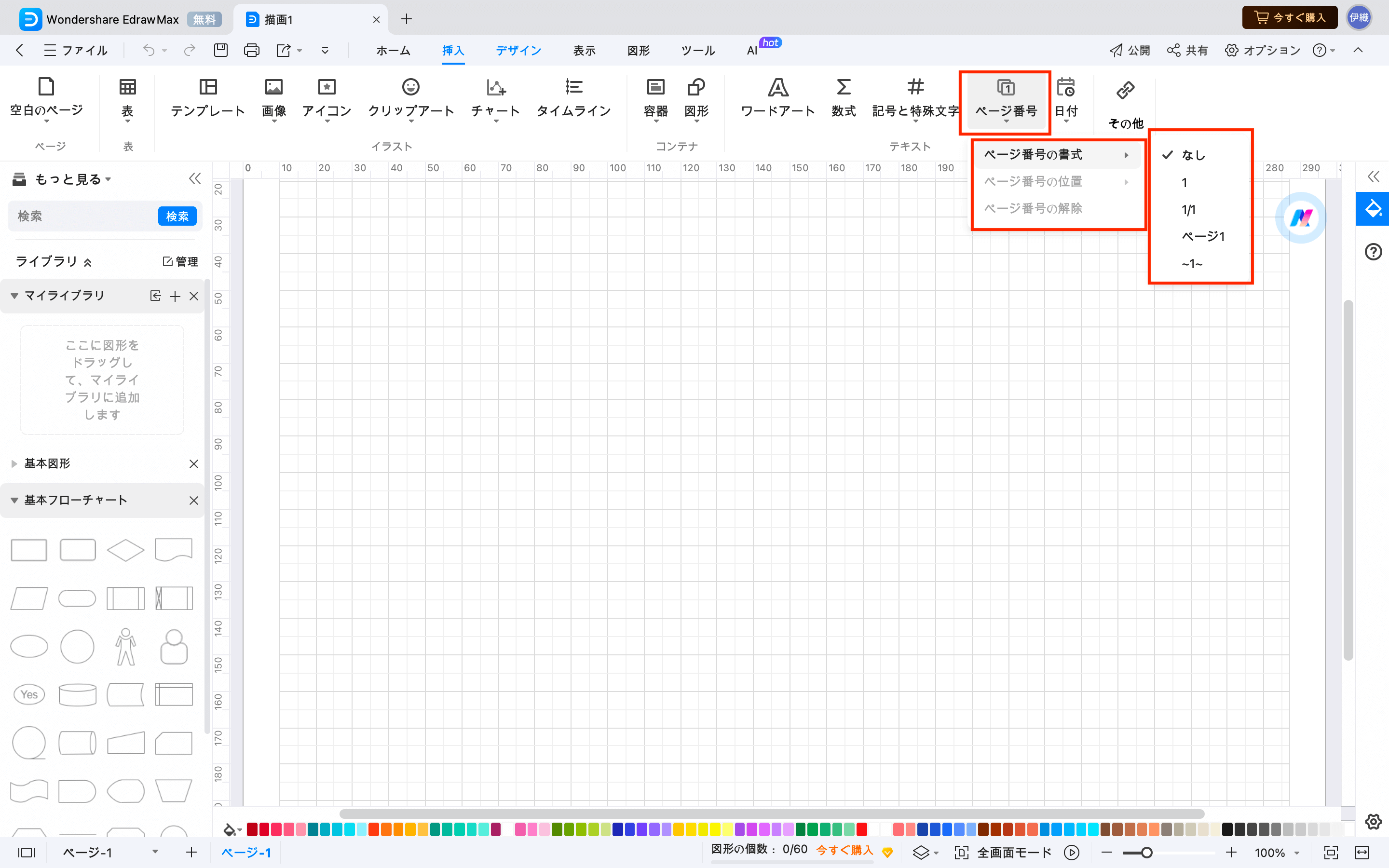Insert a チャート chart
The height and width of the screenshot is (868, 1389).
(x=495, y=99)
